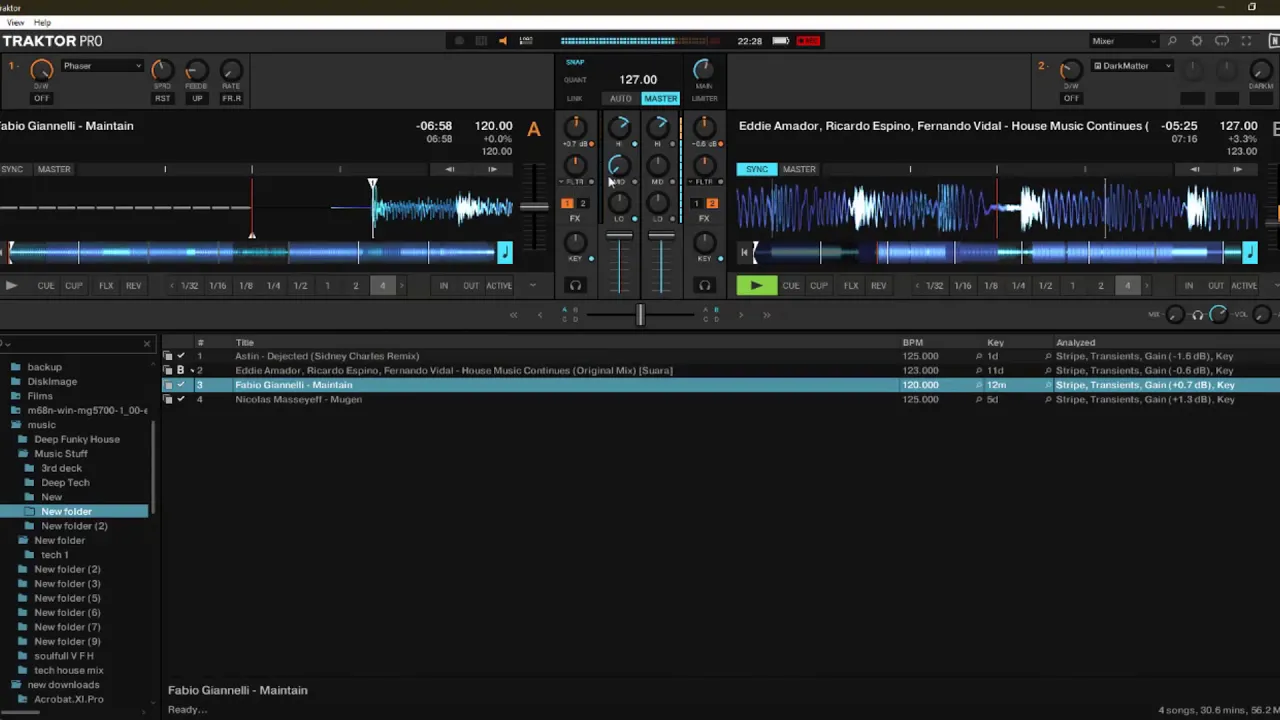Expand deck A advanced panel chevron
This screenshot has width=1280, height=720.
[532, 286]
